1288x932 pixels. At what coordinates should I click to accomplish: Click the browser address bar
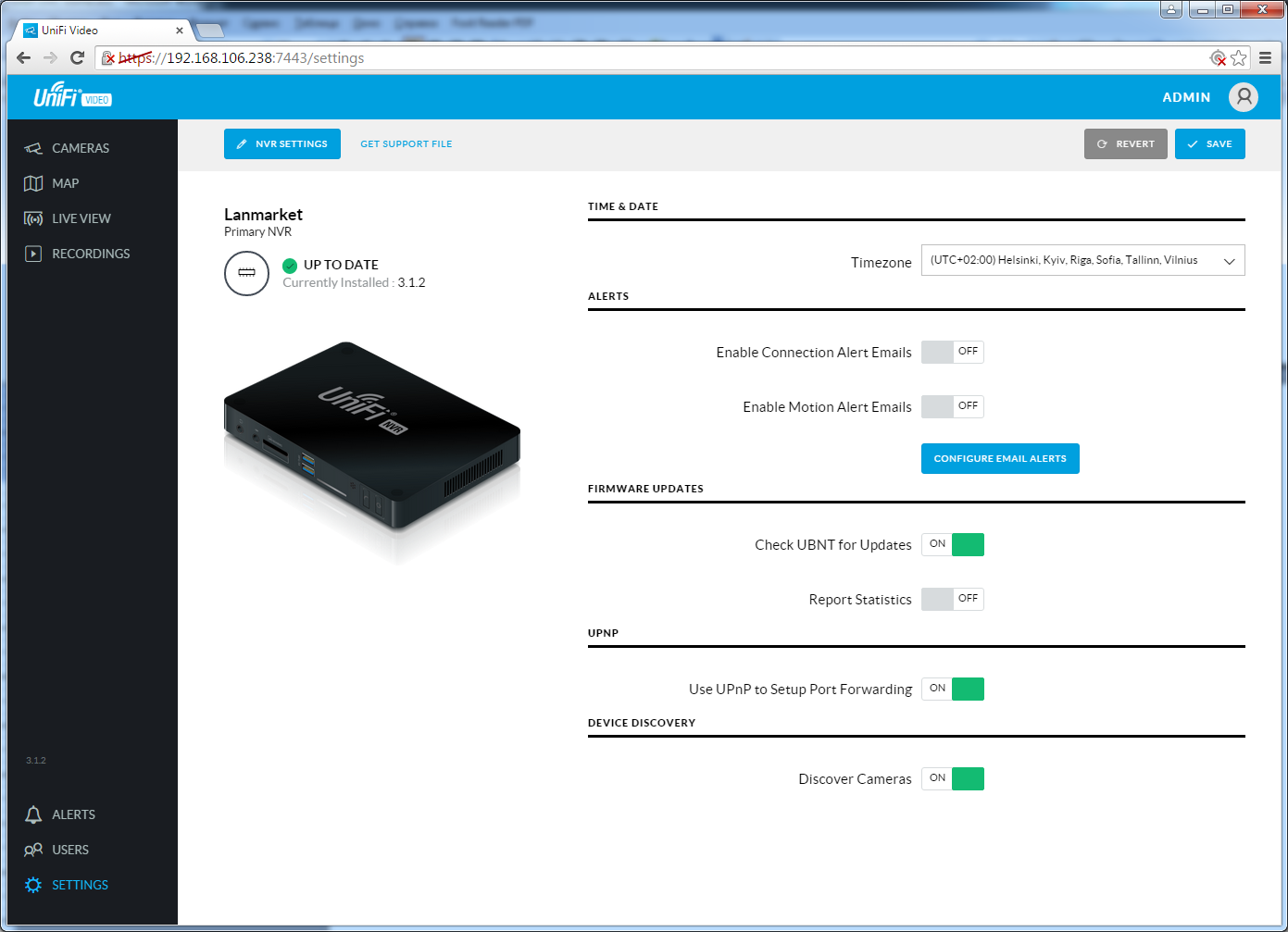tap(648, 58)
